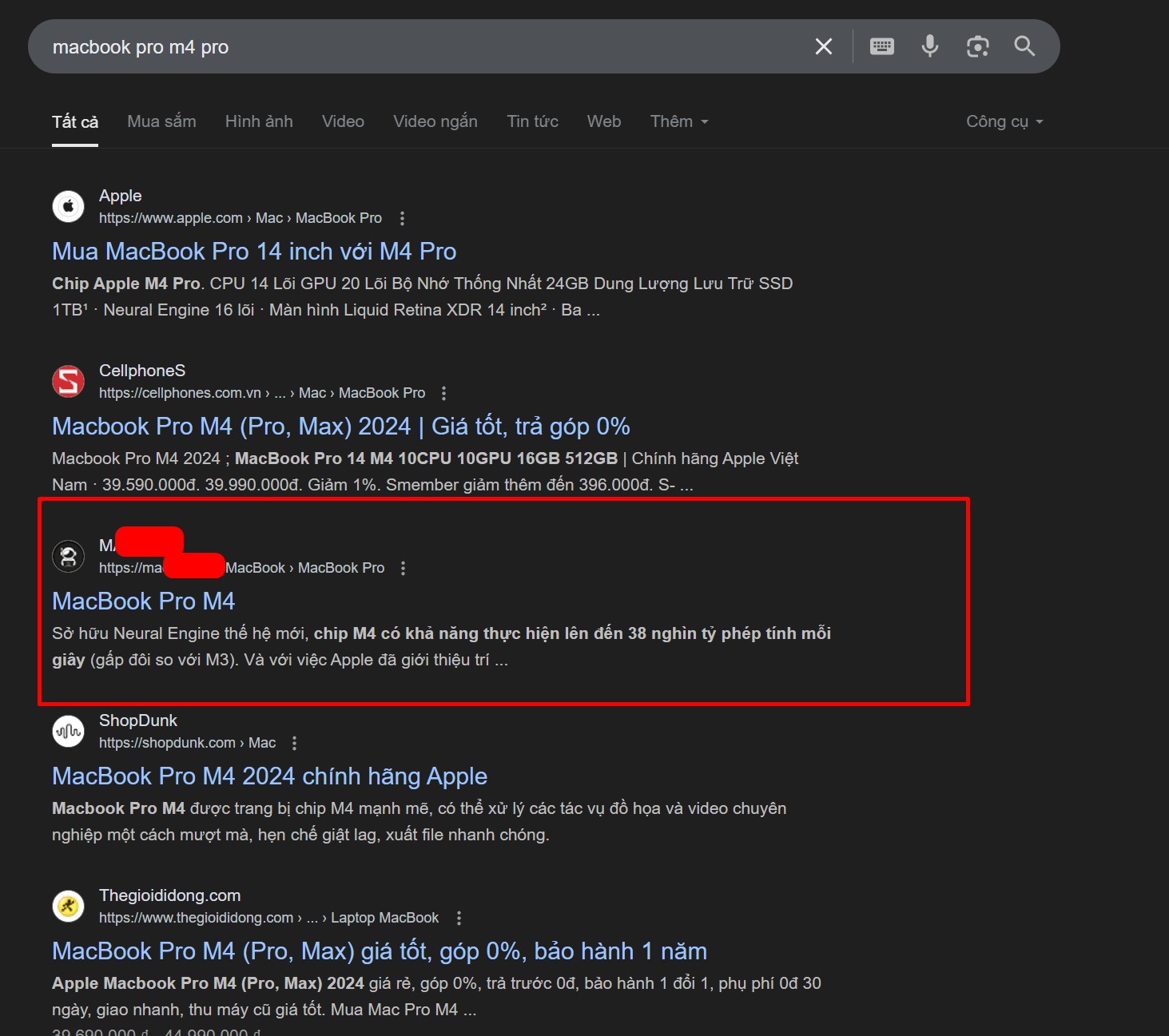Switch to the Mua sắm tab
The height and width of the screenshot is (1036, 1169).
pos(161,121)
